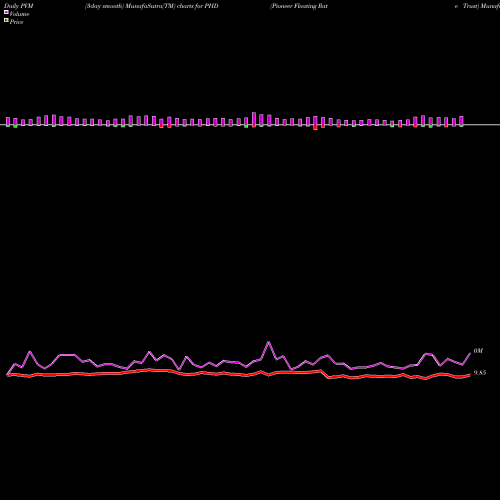Screen dimensions: 500x500
Task: Click the '9.85' price axis label
Action: (480, 373)
